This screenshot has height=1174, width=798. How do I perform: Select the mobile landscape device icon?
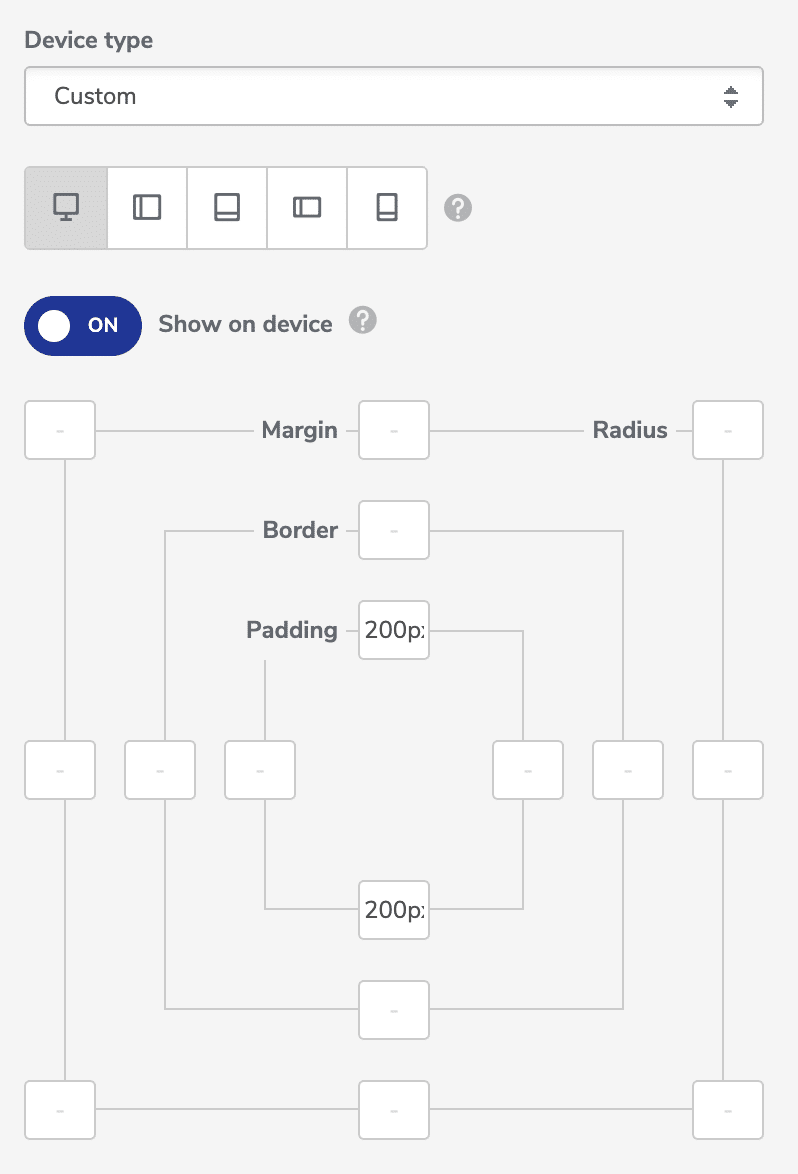click(306, 207)
